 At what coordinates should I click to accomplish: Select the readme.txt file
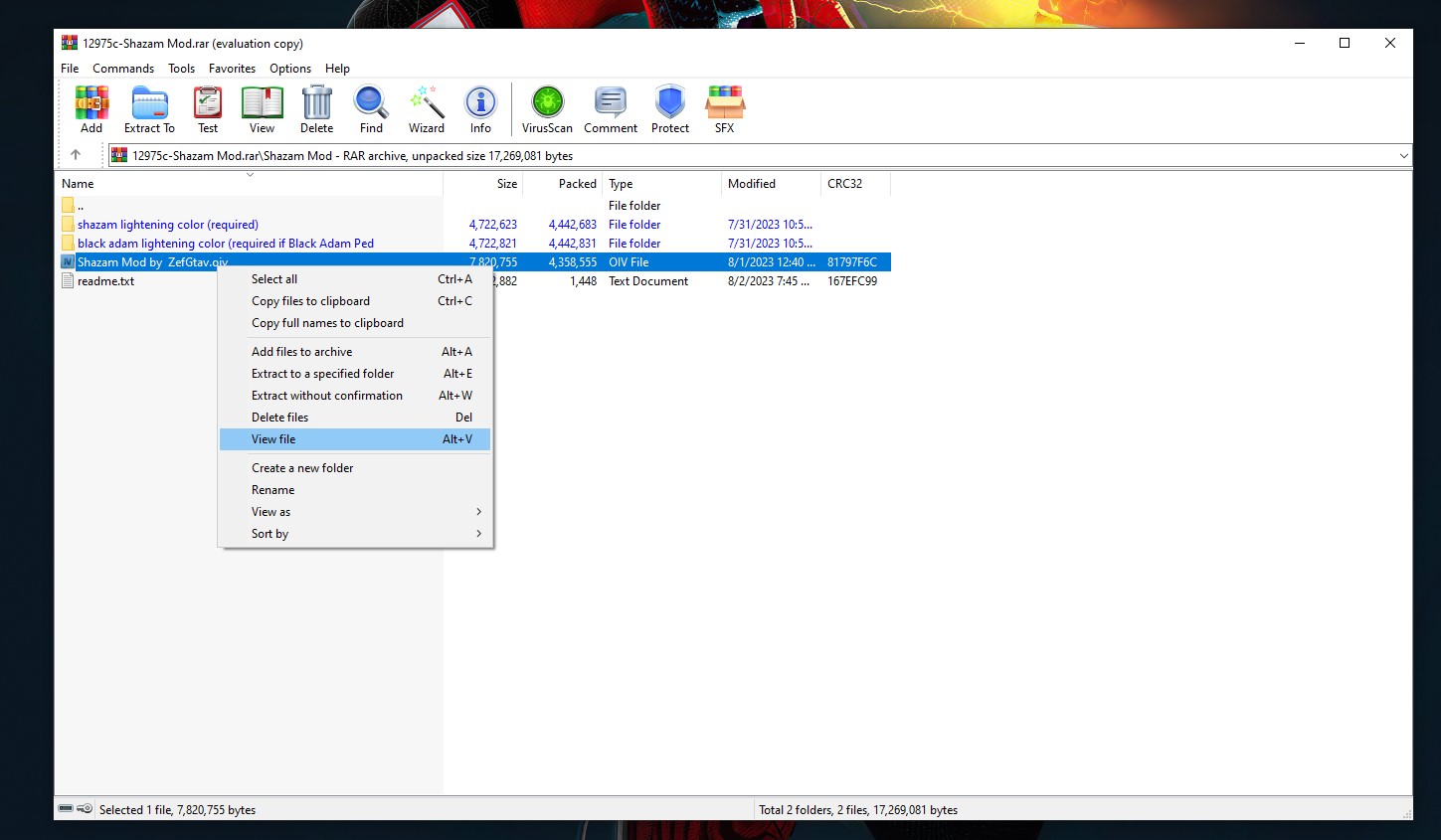[x=105, y=280]
